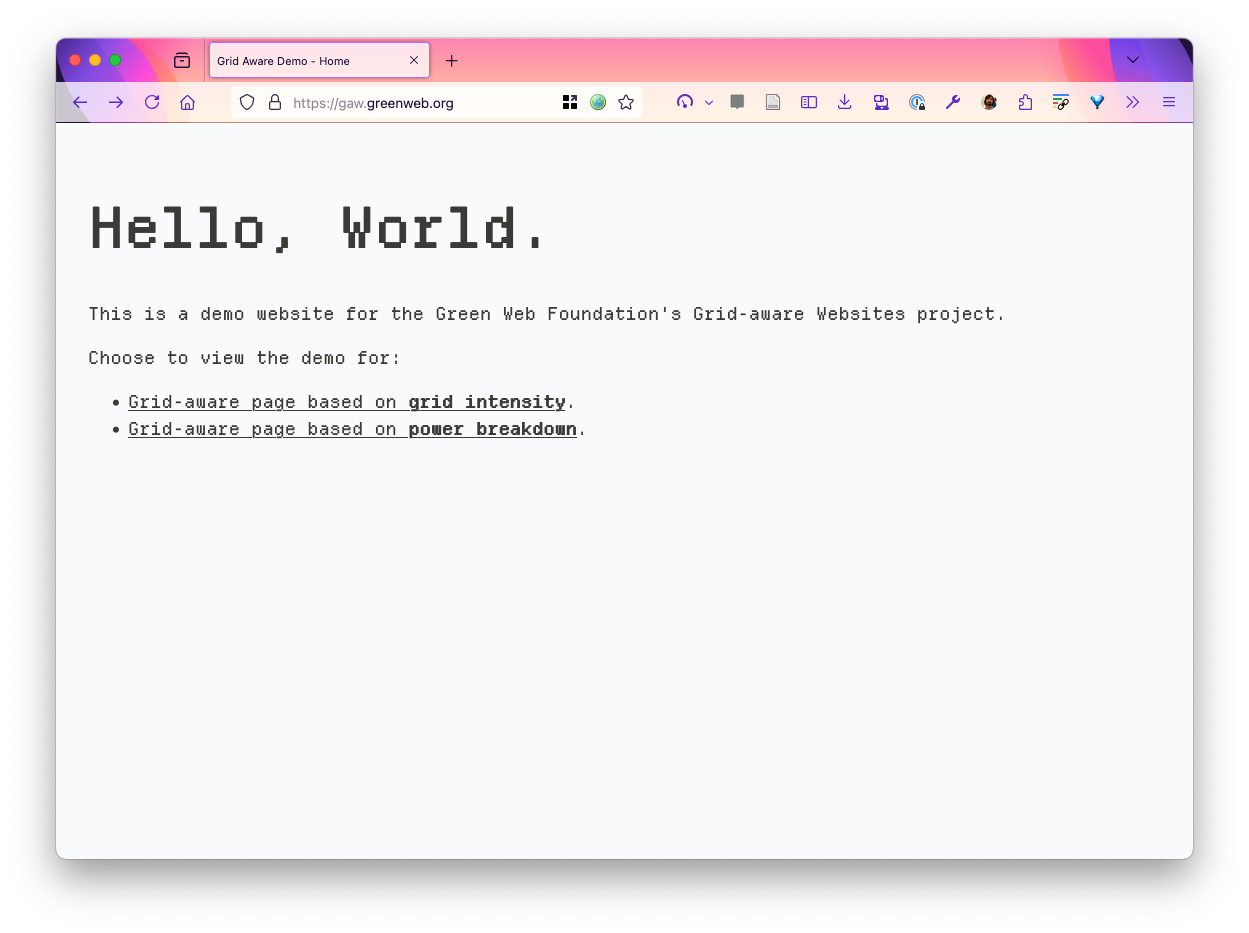Click the colored lines link extension icon

[1061, 102]
